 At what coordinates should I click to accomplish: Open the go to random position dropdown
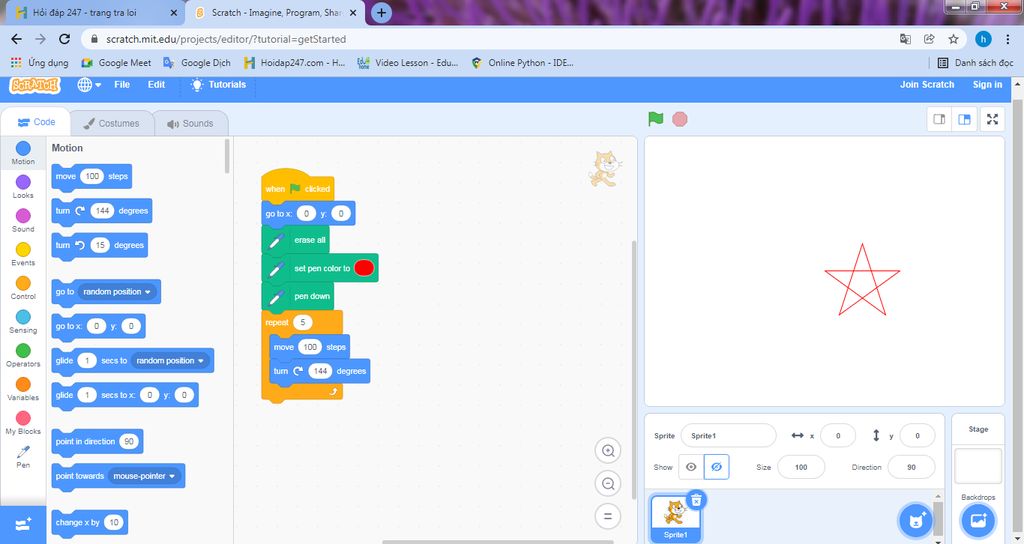pyautogui.click(x=117, y=292)
